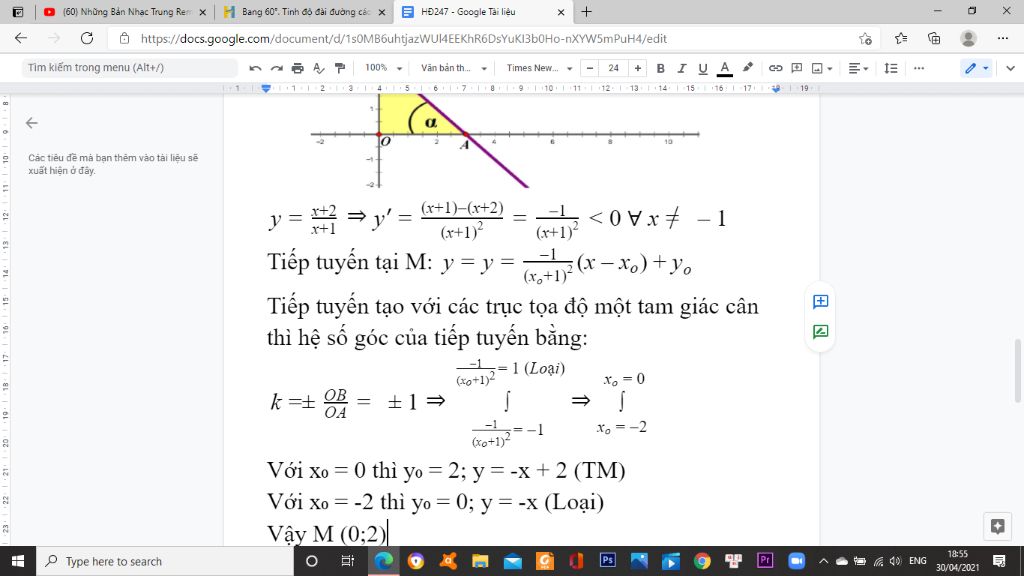The height and width of the screenshot is (576, 1024).
Task: Open the browser profile avatar
Action: [968, 39]
